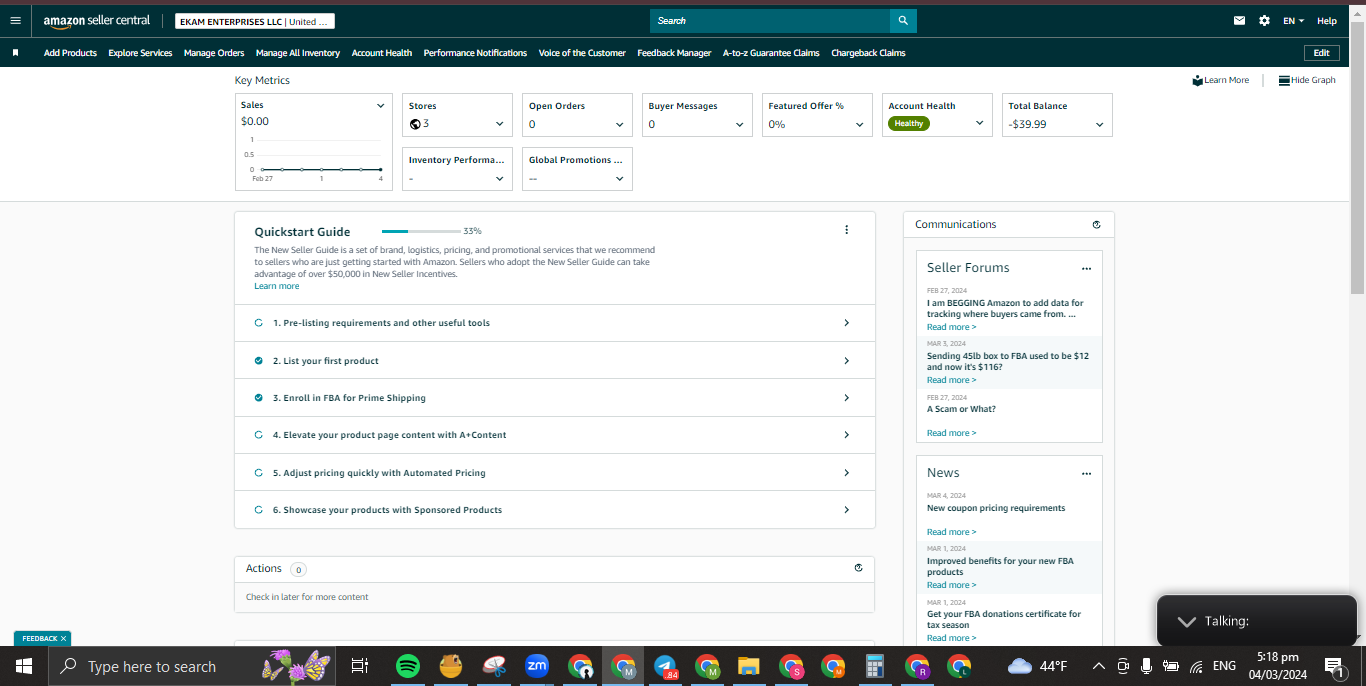Open Telegram from the taskbar

(666, 666)
